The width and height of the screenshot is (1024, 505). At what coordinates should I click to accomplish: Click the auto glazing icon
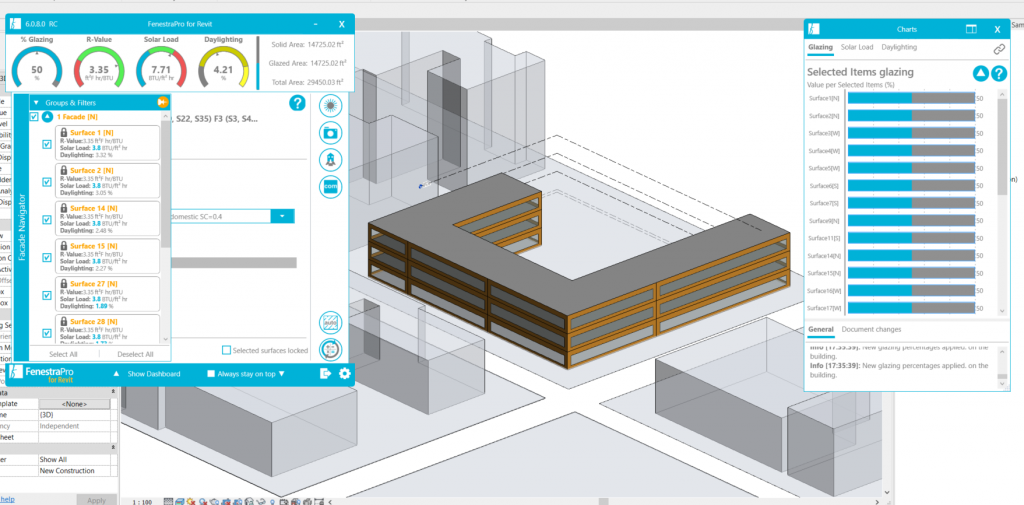coord(330,323)
